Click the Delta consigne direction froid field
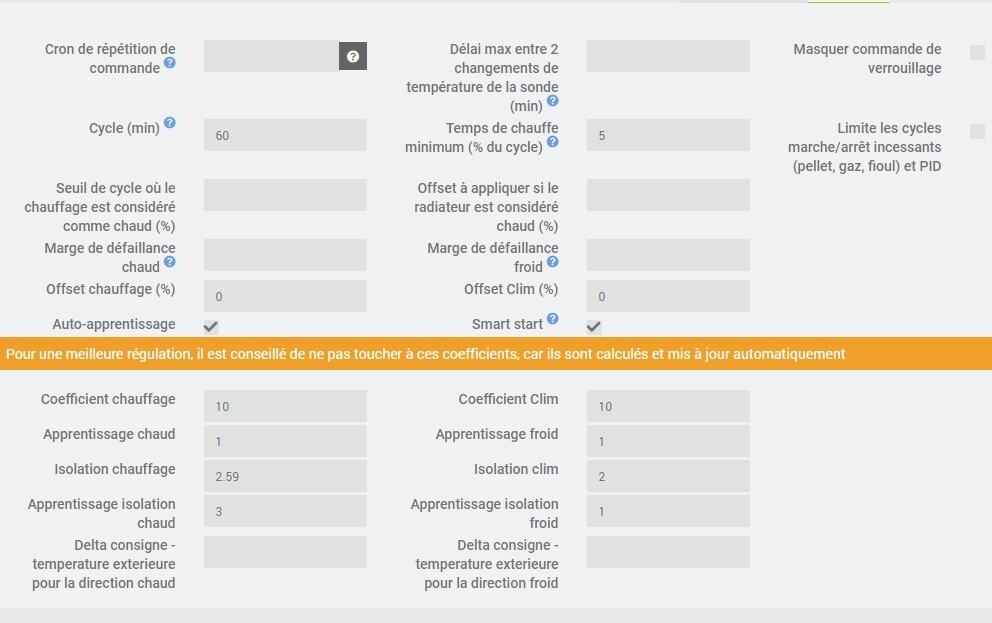Screen dimensions: 992x623 click(668, 552)
